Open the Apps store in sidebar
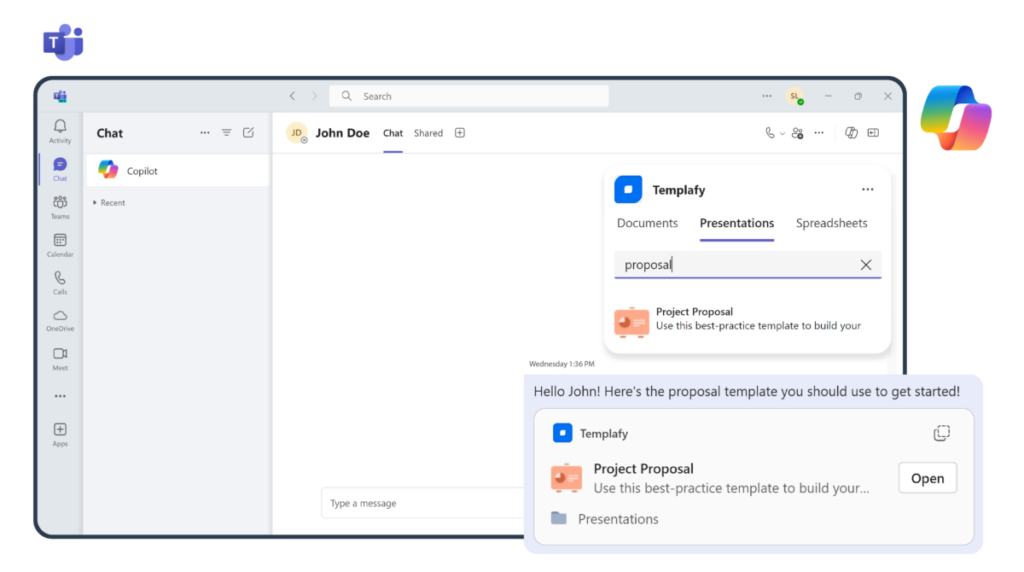Image resolution: width=1024 pixels, height=572 pixels. [x=60, y=434]
